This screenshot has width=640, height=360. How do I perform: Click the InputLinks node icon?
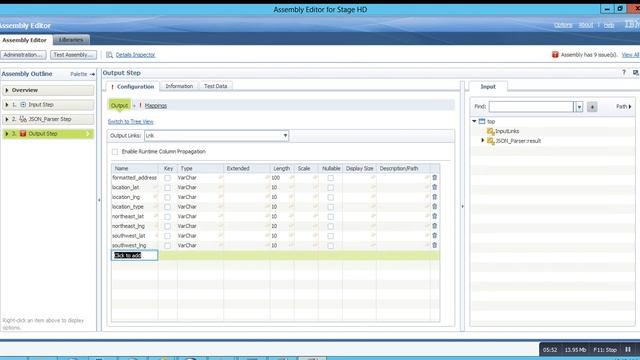pyautogui.click(x=491, y=131)
